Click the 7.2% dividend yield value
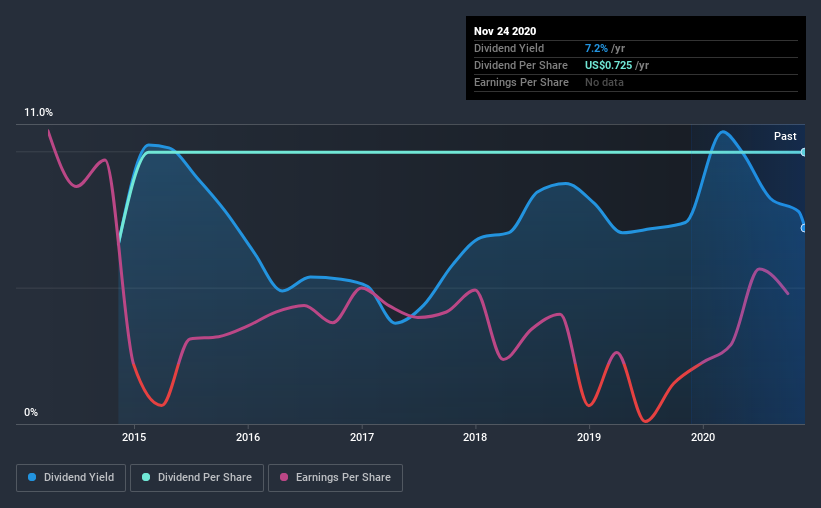The image size is (821, 508). point(596,48)
